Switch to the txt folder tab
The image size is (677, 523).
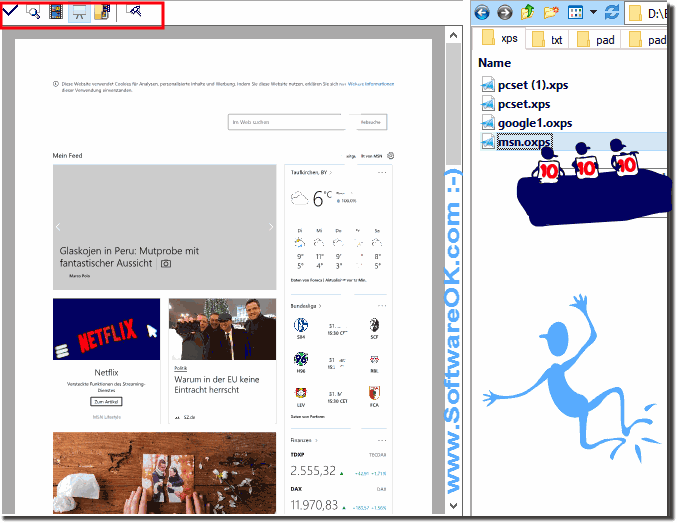tap(547, 40)
